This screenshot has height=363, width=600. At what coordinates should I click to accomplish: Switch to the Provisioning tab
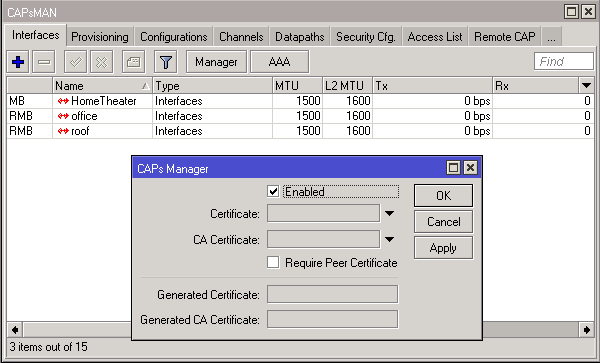click(100, 37)
